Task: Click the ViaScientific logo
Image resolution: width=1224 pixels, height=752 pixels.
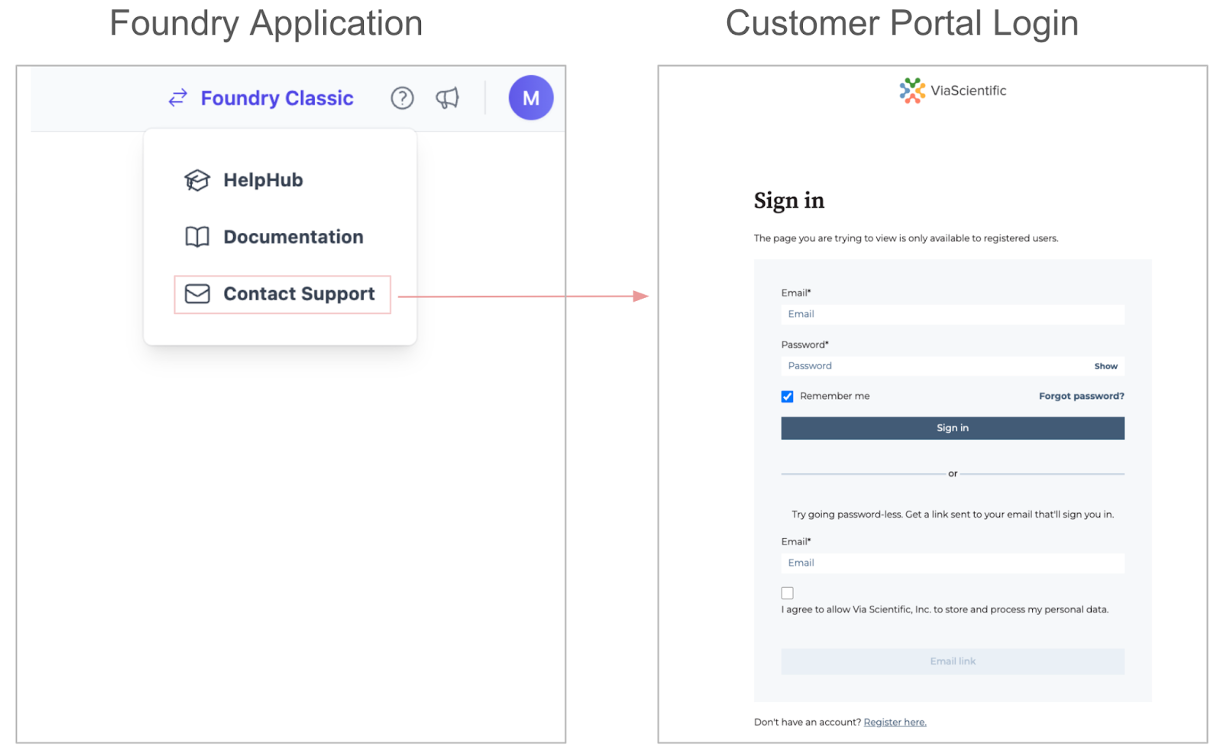Action: coord(953,91)
